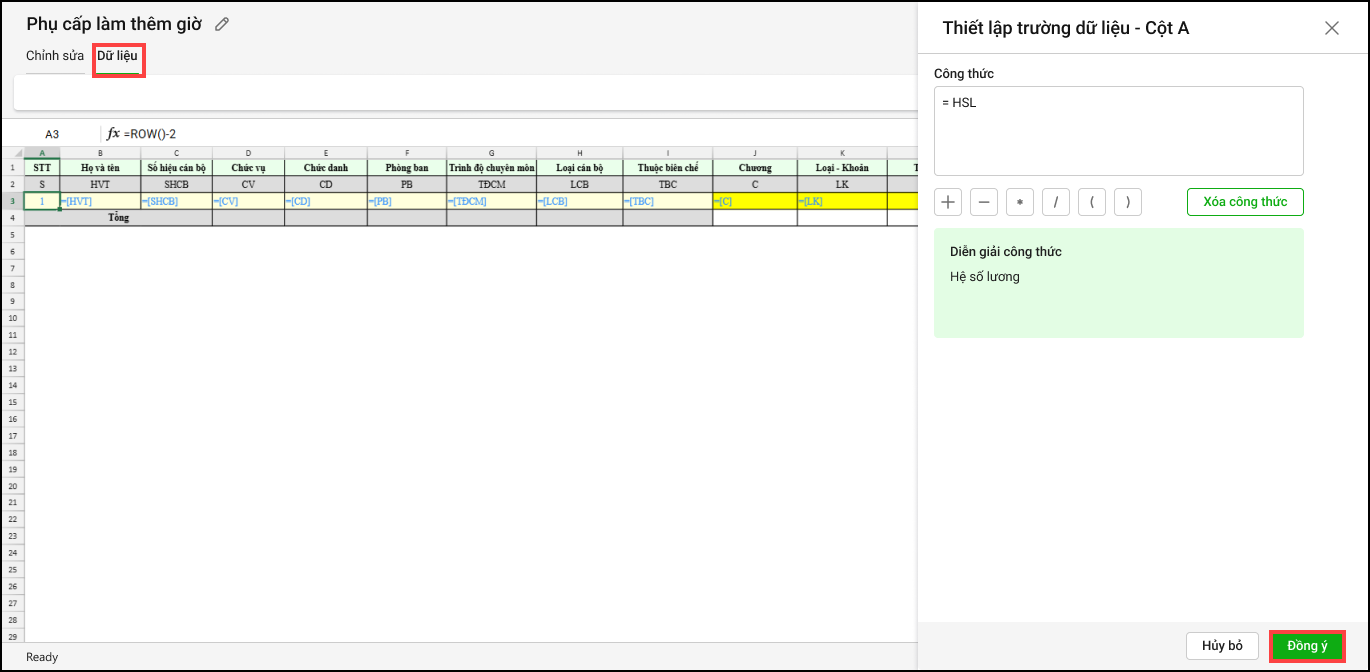Insert the minus operator into formula

(984, 202)
